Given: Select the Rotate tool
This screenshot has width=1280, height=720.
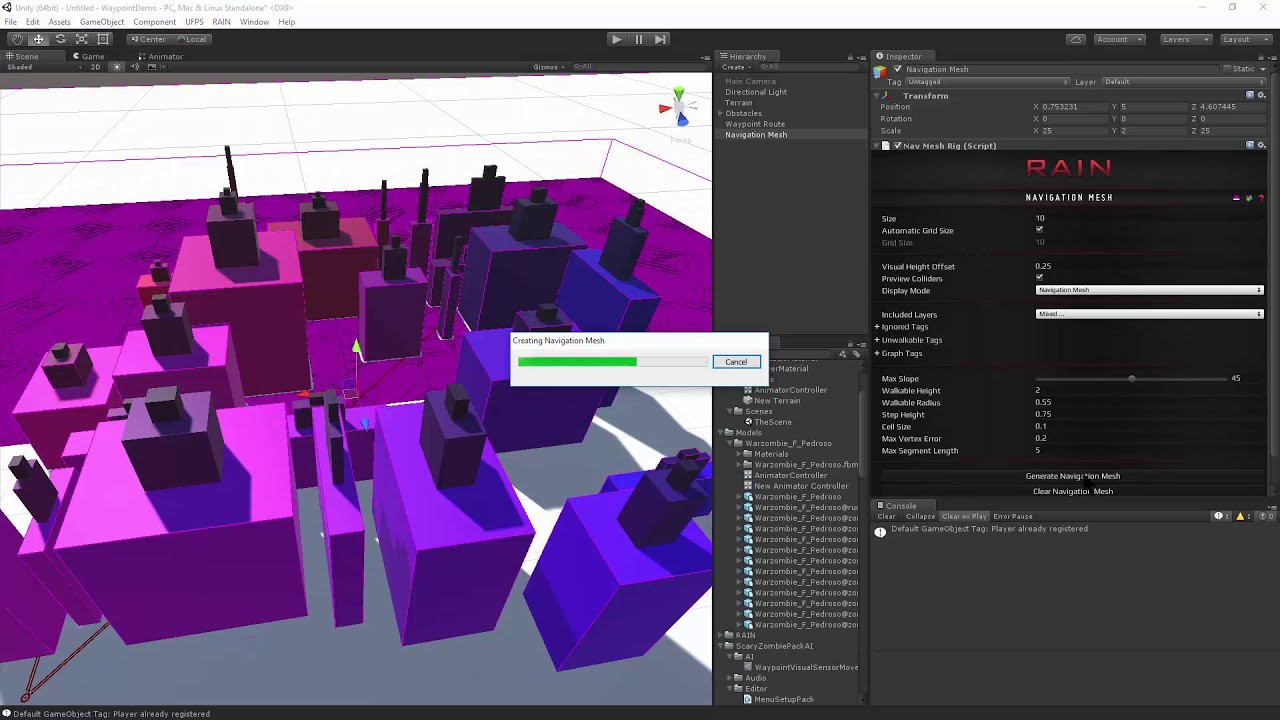Looking at the screenshot, I should coord(60,39).
